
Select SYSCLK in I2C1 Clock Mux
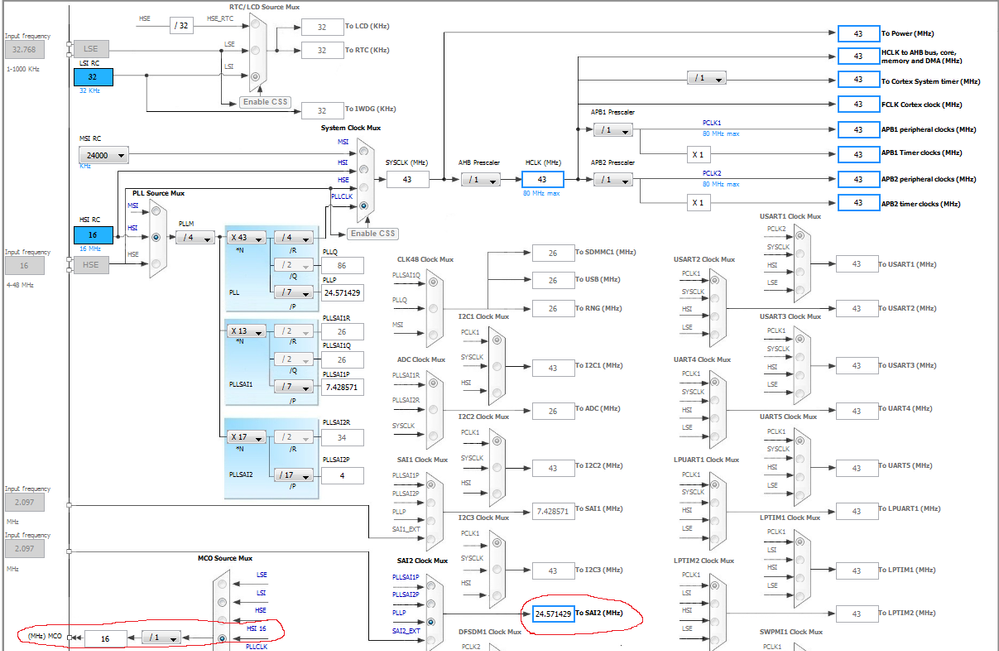[496, 366]
